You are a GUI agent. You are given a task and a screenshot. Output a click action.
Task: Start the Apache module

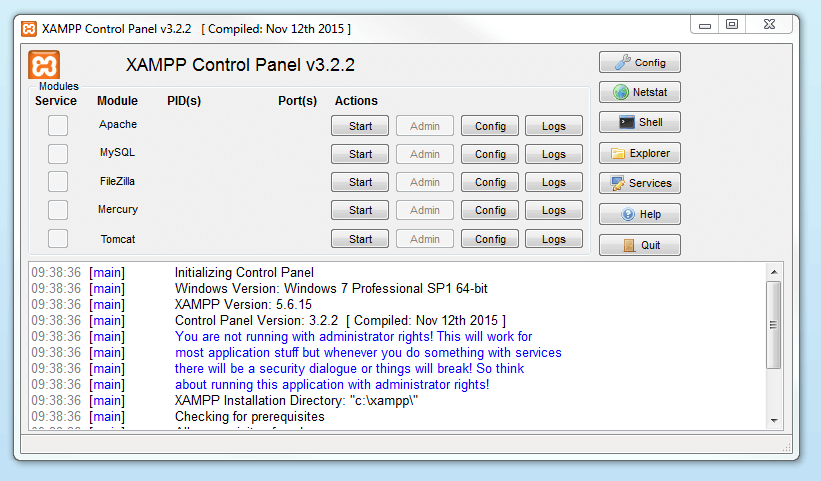[360, 126]
